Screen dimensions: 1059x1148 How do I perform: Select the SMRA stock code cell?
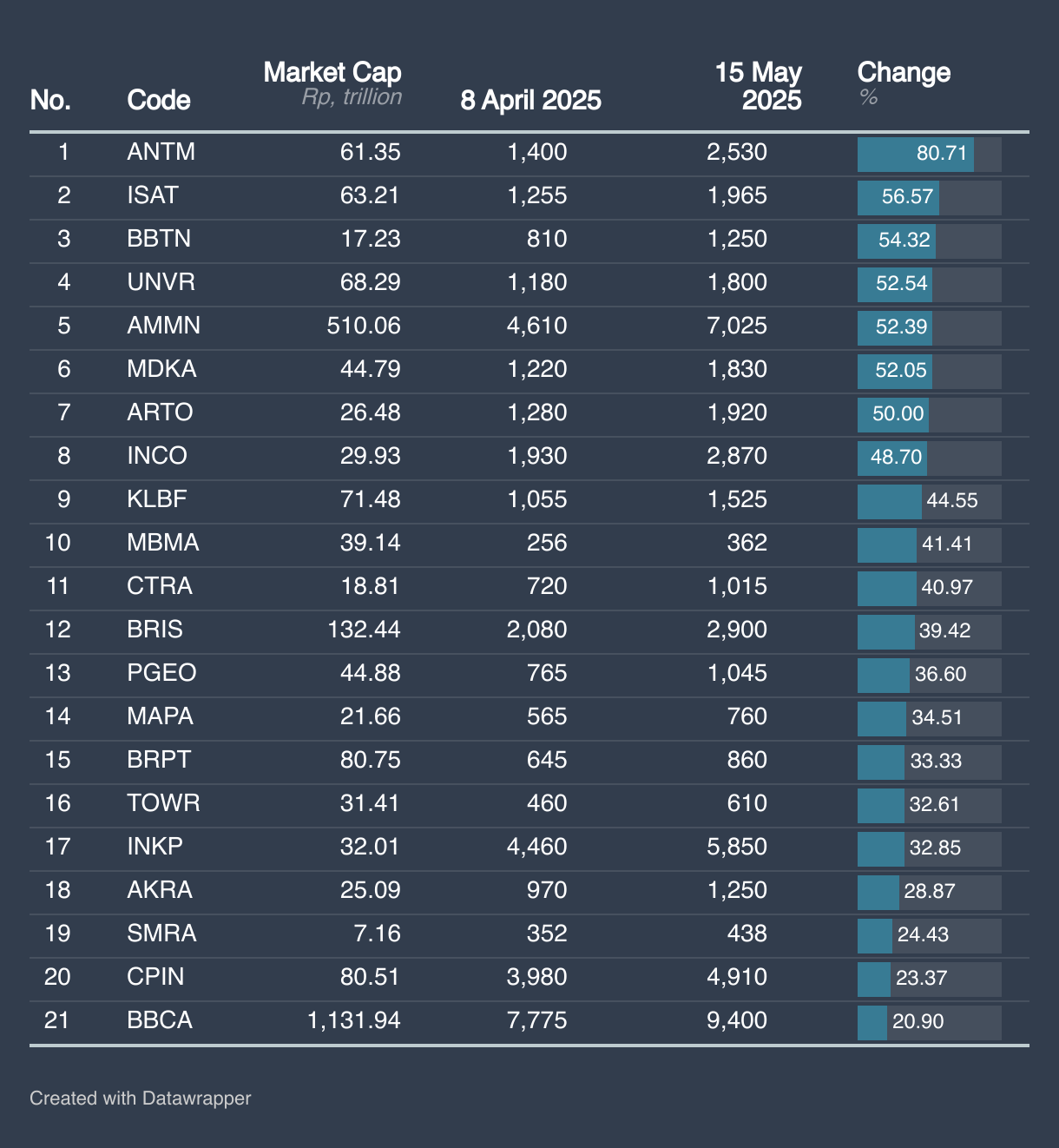[x=161, y=934]
